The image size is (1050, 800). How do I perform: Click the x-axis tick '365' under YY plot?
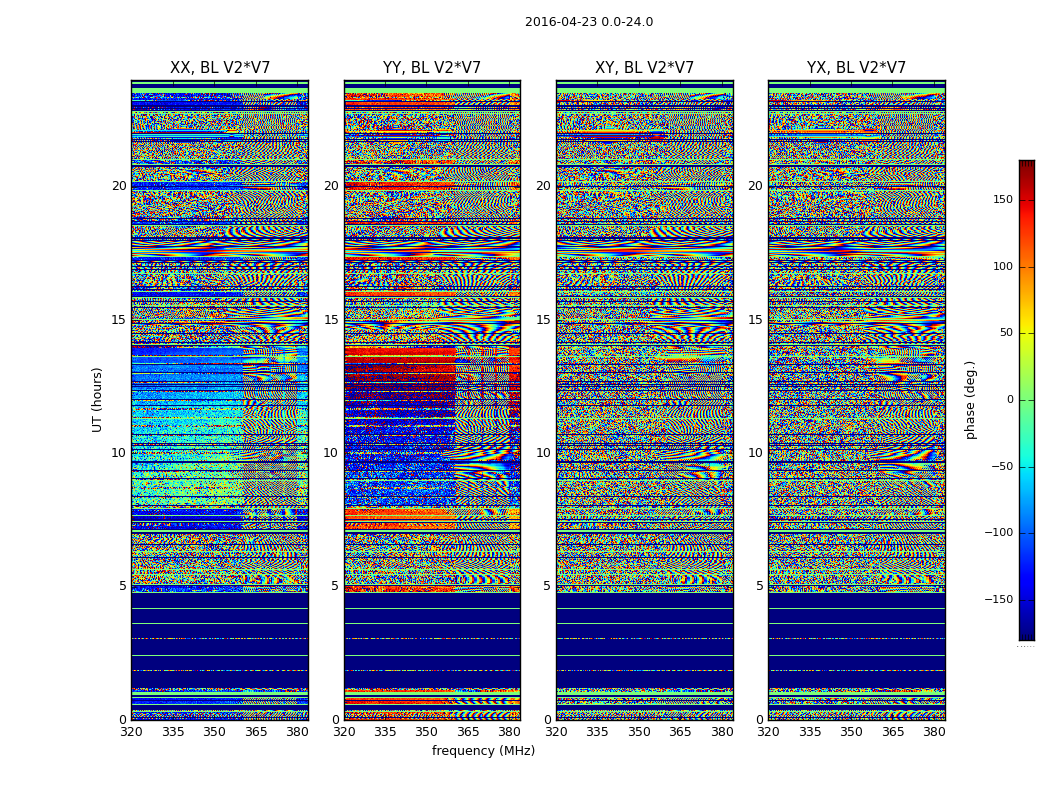click(468, 732)
